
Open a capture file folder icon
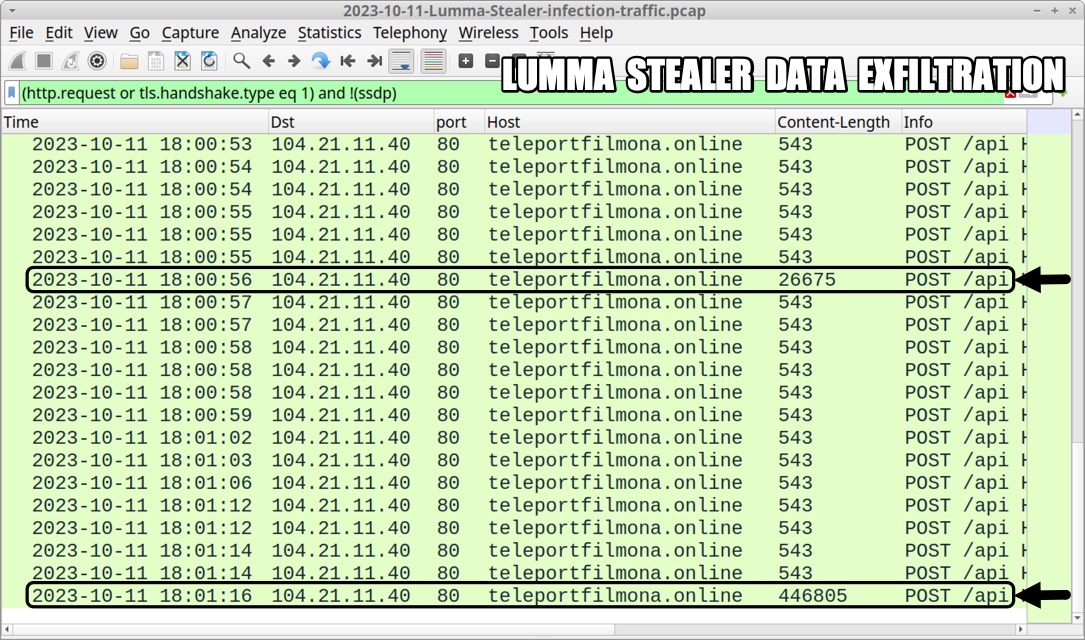pyautogui.click(x=129, y=61)
